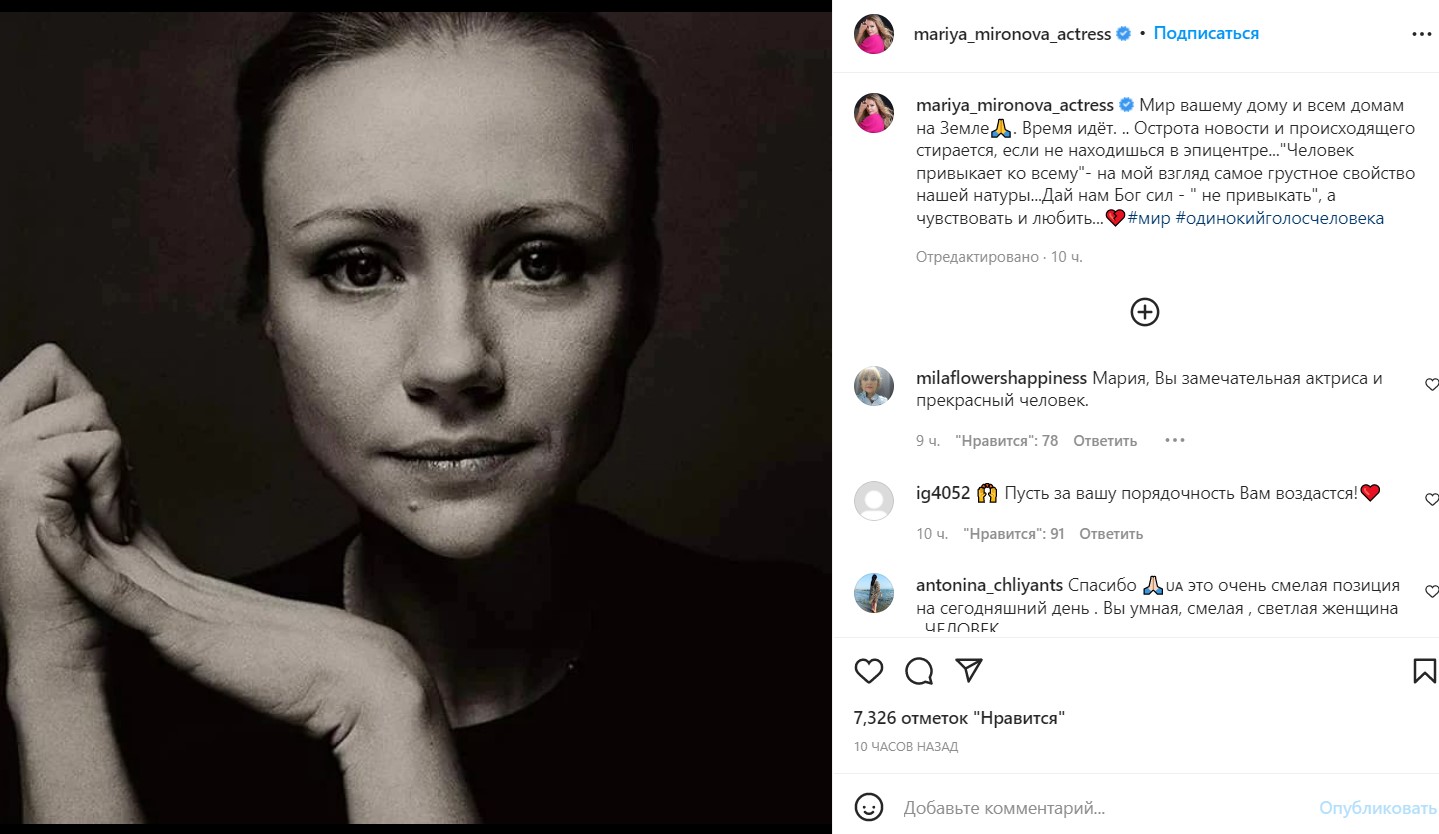Open #одинокийголосчеловека hashtag

click(x=1280, y=218)
